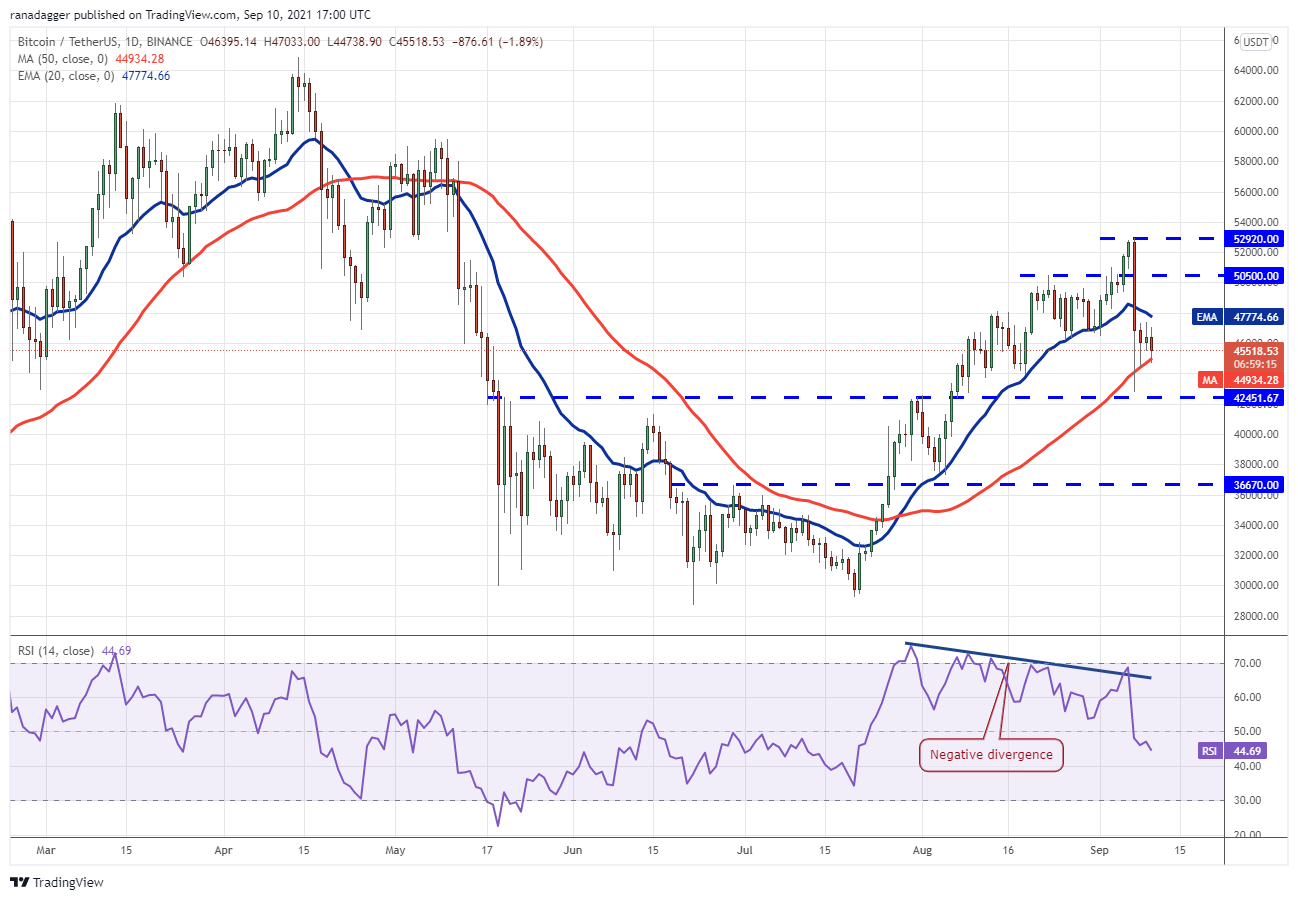Click the Jun label on the time axis
Viewport: 1298px width, 900px height.
(x=572, y=851)
